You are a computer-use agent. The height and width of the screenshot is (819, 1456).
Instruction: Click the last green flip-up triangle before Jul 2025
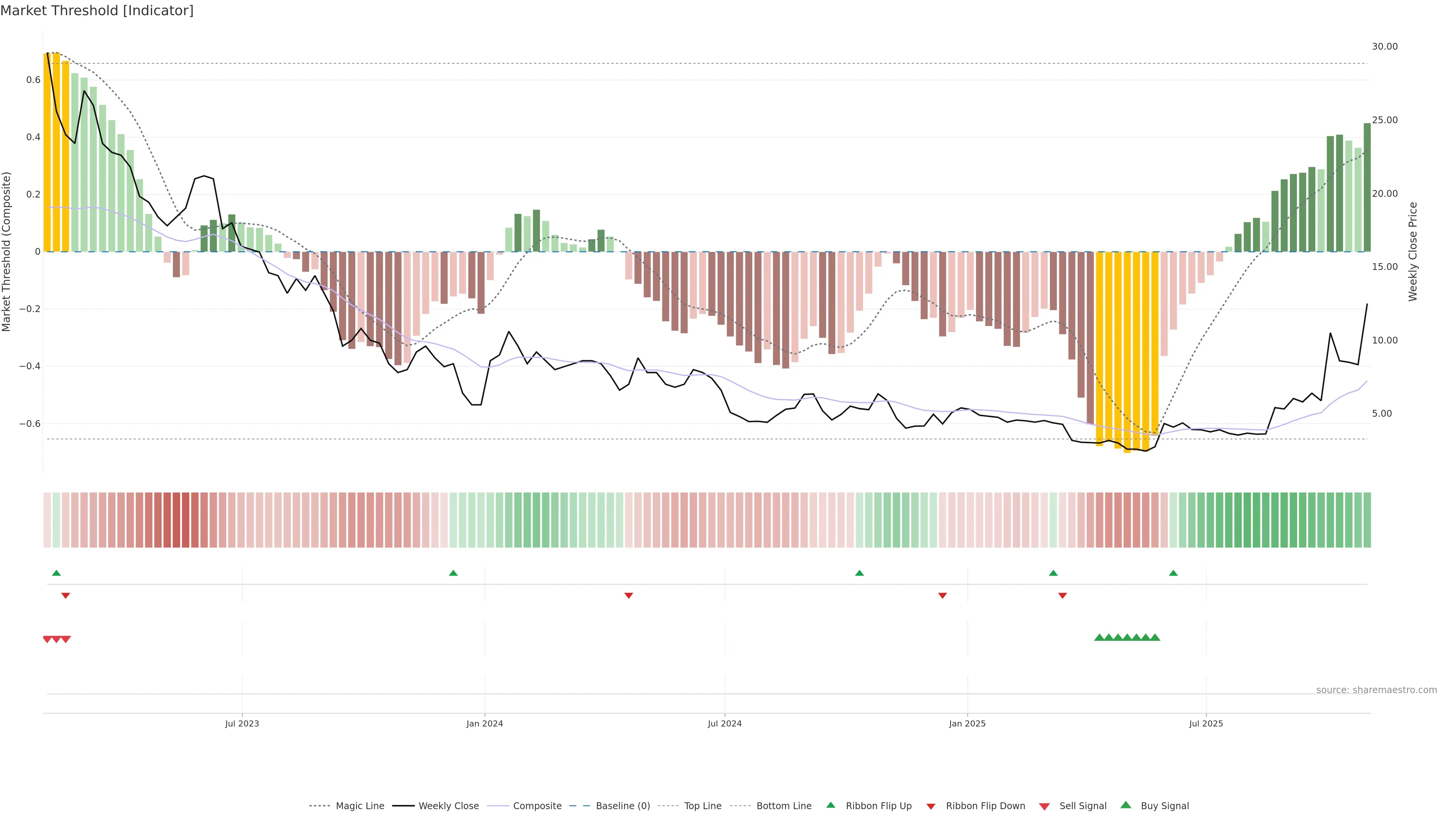pos(1174,573)
